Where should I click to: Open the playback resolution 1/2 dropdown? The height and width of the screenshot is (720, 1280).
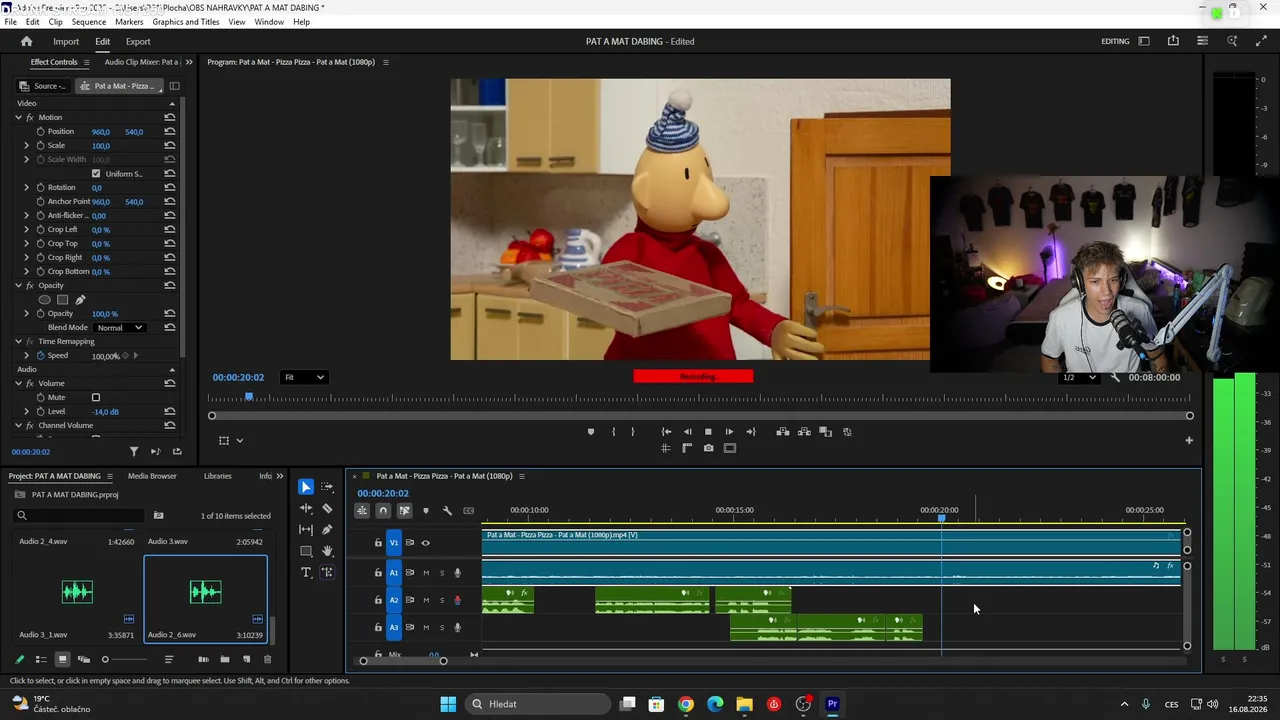coord(1079,377)
